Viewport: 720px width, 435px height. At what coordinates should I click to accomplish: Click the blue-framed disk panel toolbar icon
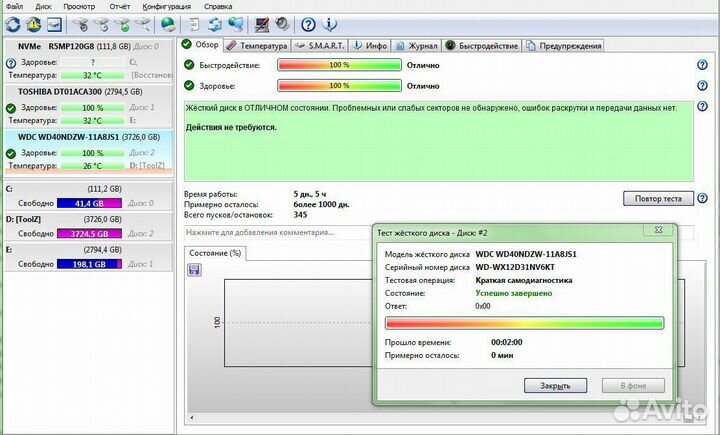pos(54,24)
